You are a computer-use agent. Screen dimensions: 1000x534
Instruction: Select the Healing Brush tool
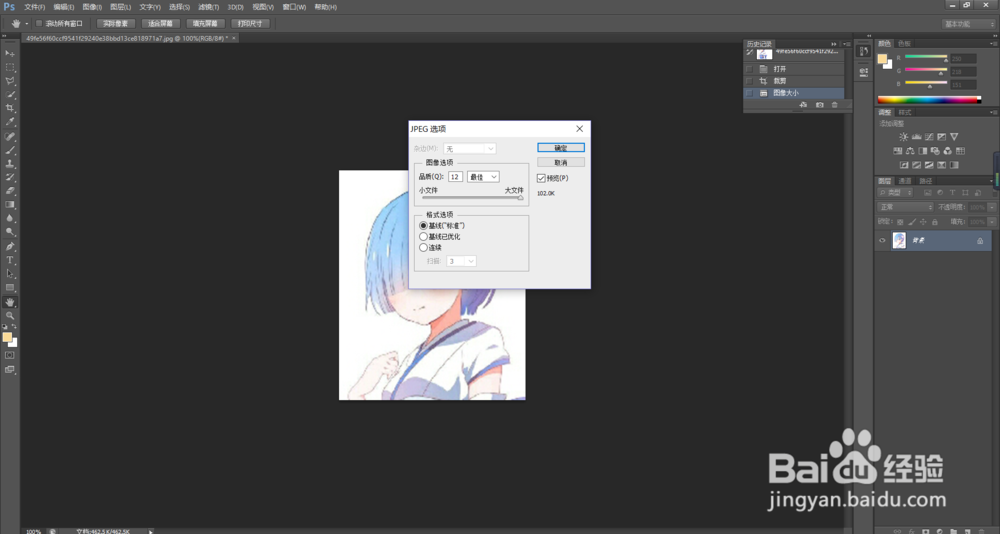click(x=10, y=137)
